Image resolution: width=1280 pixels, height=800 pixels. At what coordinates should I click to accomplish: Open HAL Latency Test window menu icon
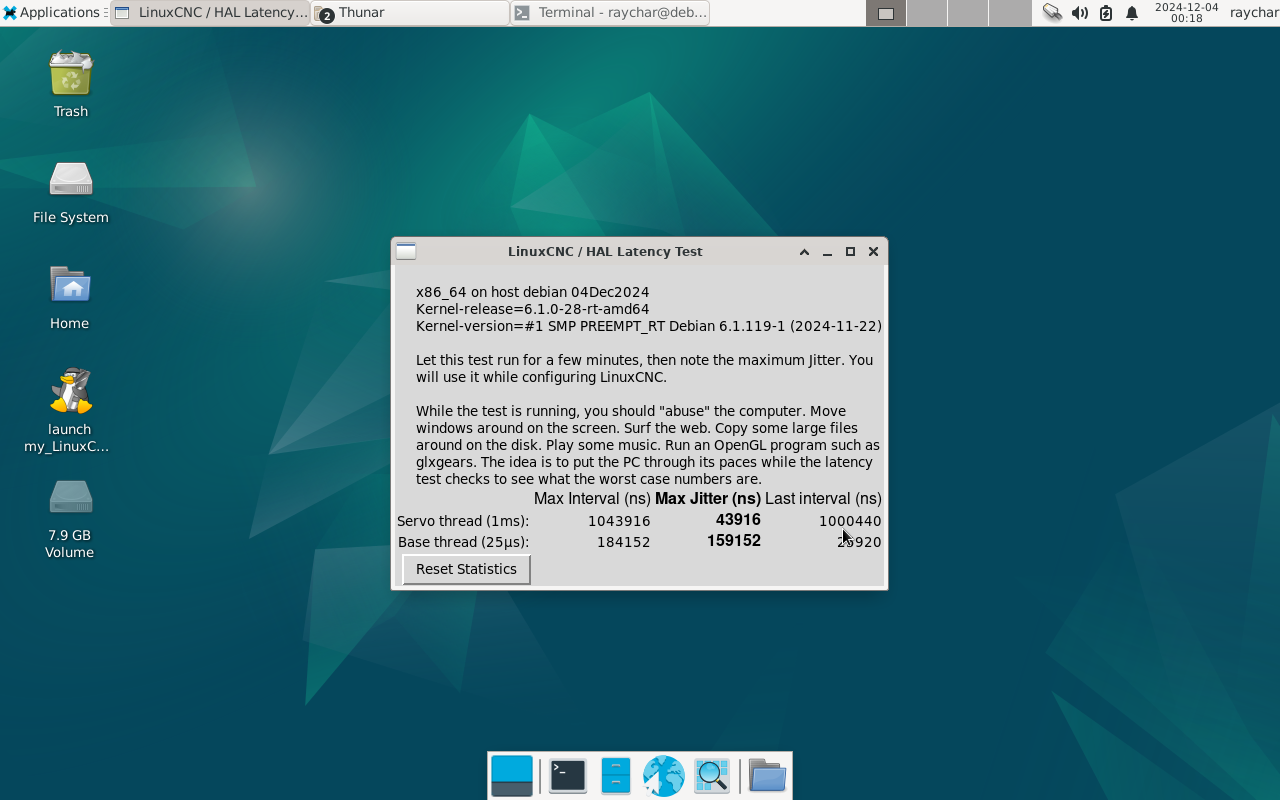[x=406, y=252]
